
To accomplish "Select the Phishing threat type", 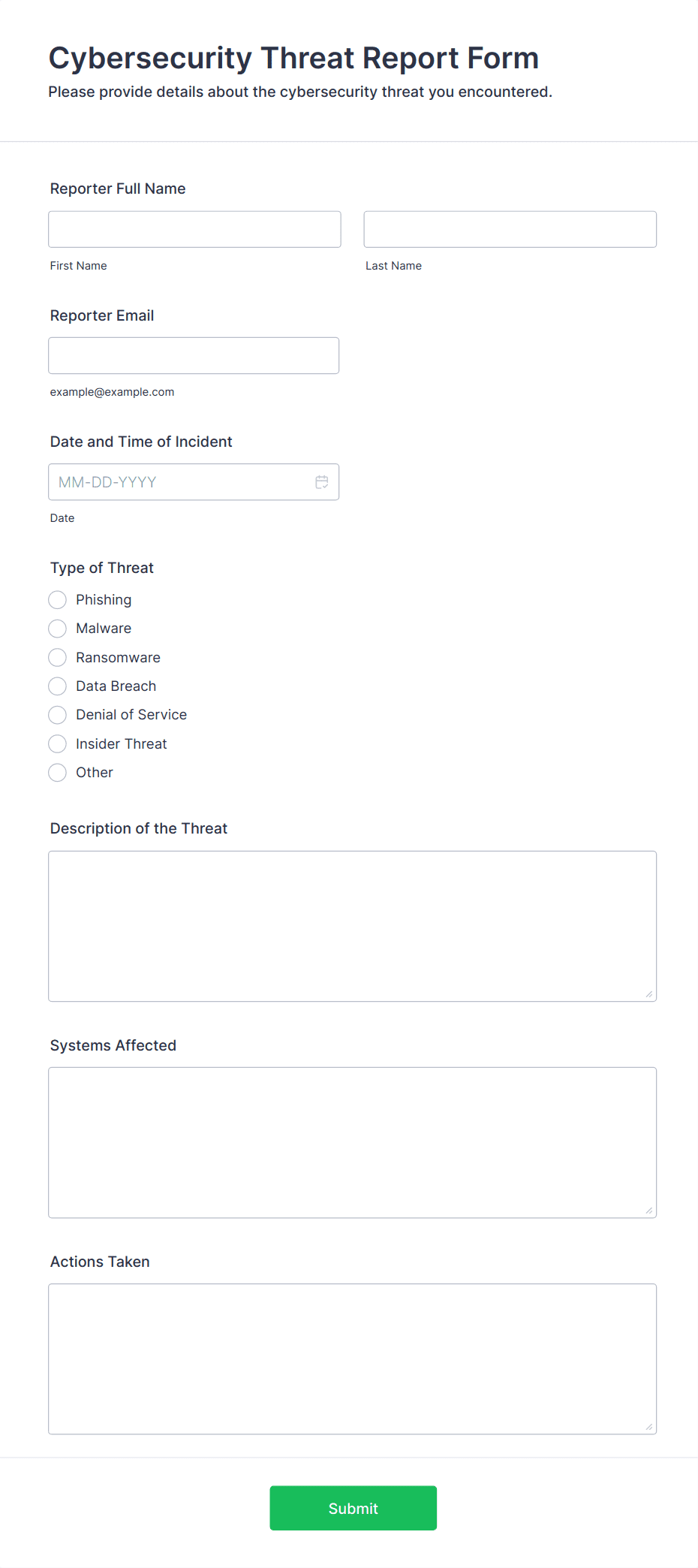I will tap(57, 599).
